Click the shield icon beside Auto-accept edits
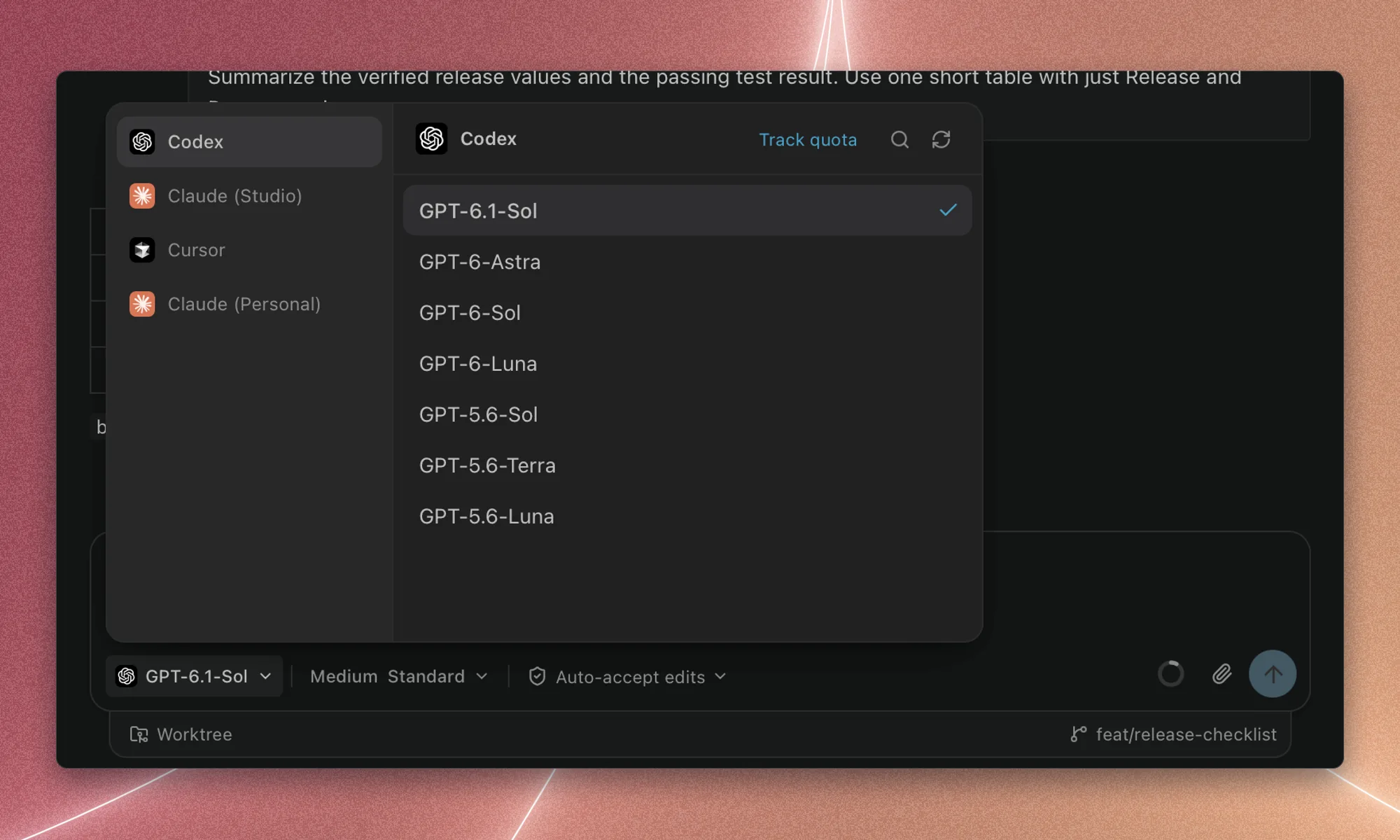Screen dimensions: 1400x840 click(537, 676)
